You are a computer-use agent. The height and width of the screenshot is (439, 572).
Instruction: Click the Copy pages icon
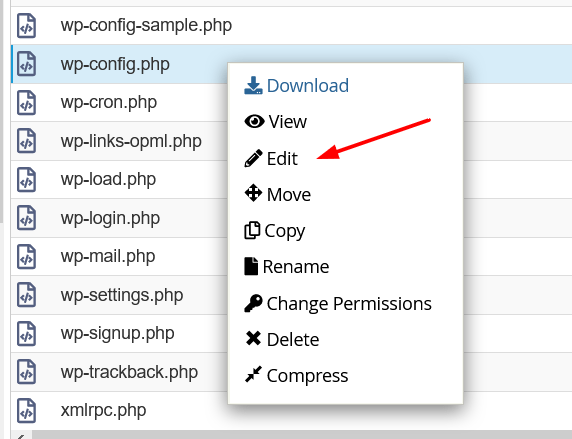[252, 230]
